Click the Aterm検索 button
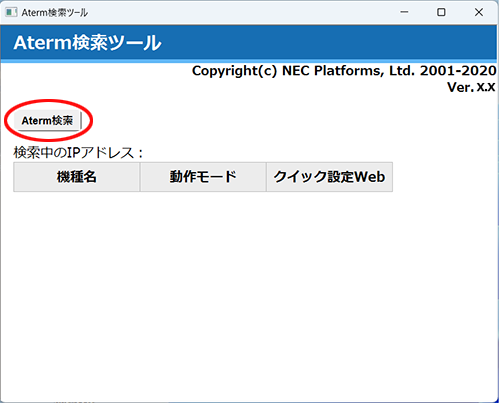The width and height of the screenshot is (500, 403). click(48, 120)
